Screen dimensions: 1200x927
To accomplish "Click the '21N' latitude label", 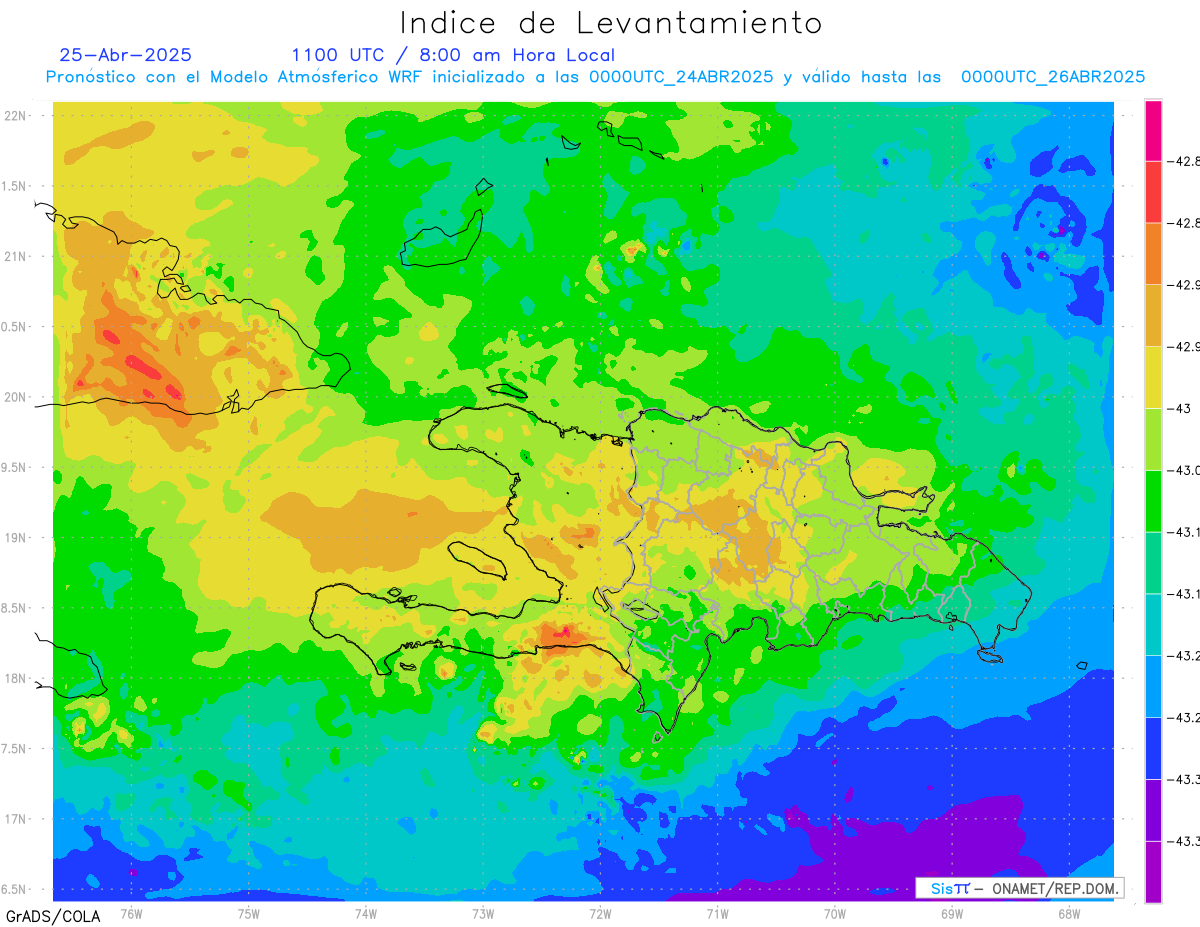I will click(17, 257).
